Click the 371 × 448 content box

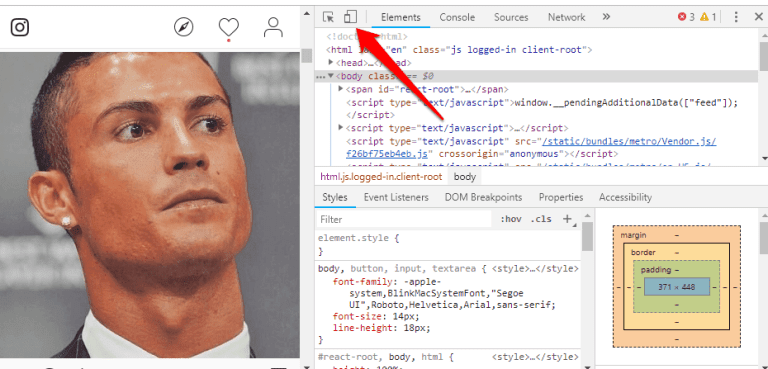(676, 287)
